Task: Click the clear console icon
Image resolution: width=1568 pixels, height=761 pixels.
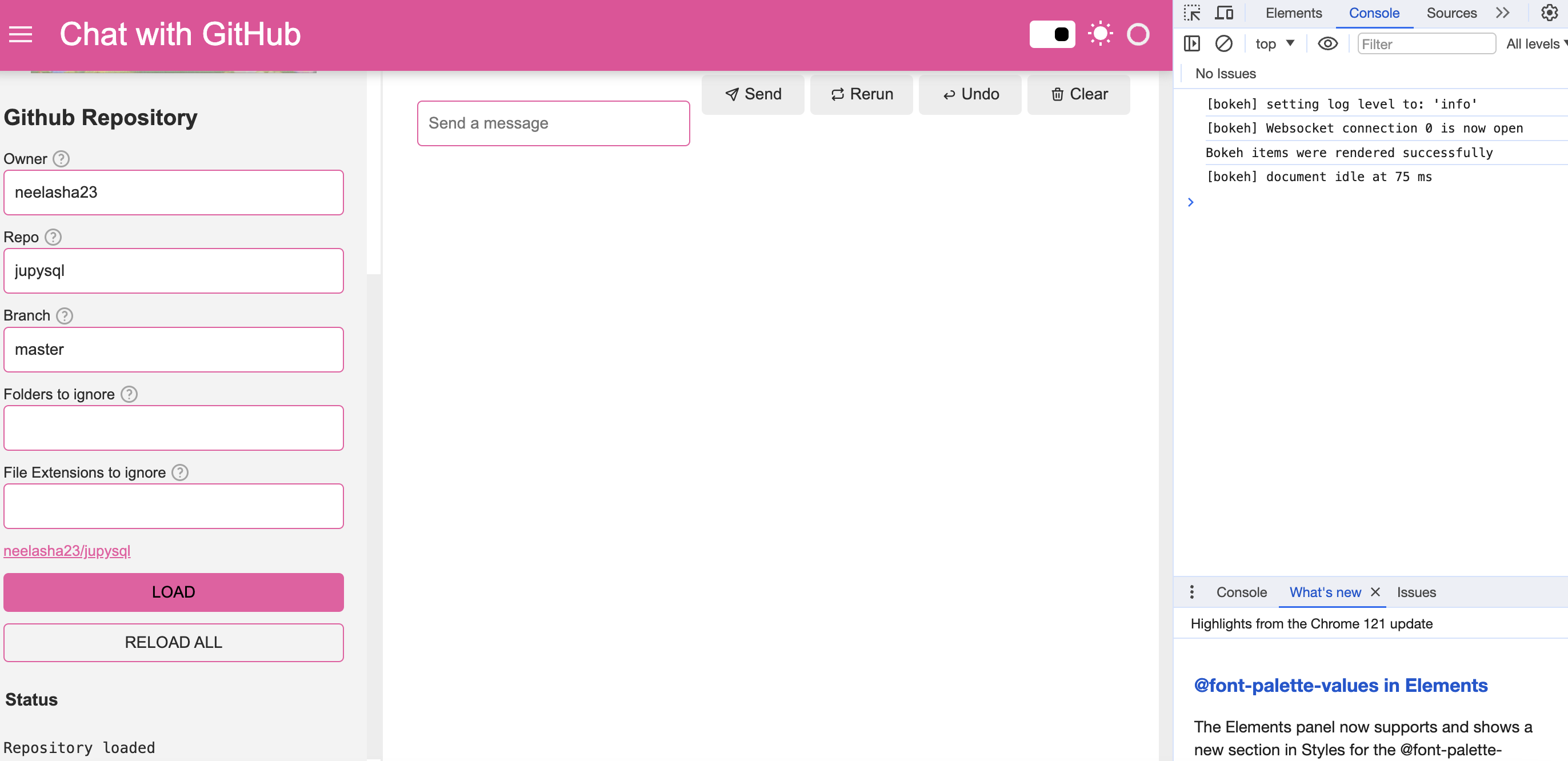Action: [x=1223, y=44]
